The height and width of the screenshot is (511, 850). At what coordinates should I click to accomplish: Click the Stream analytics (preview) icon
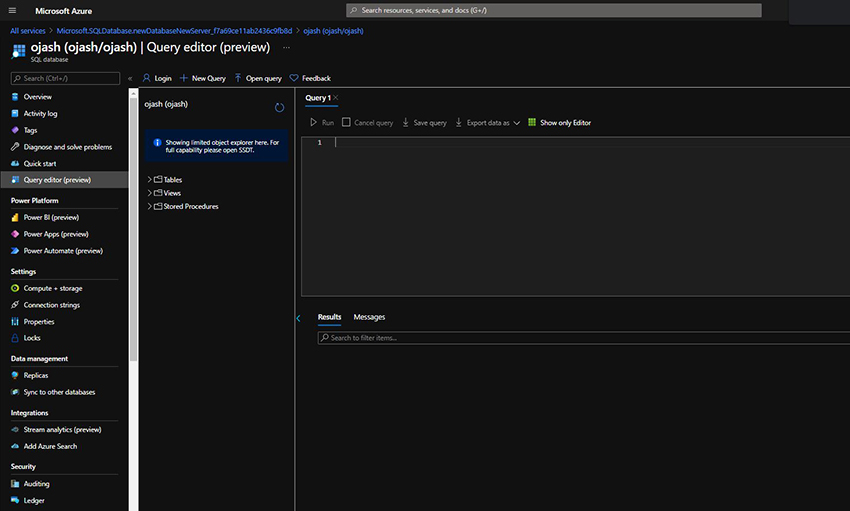15,430
